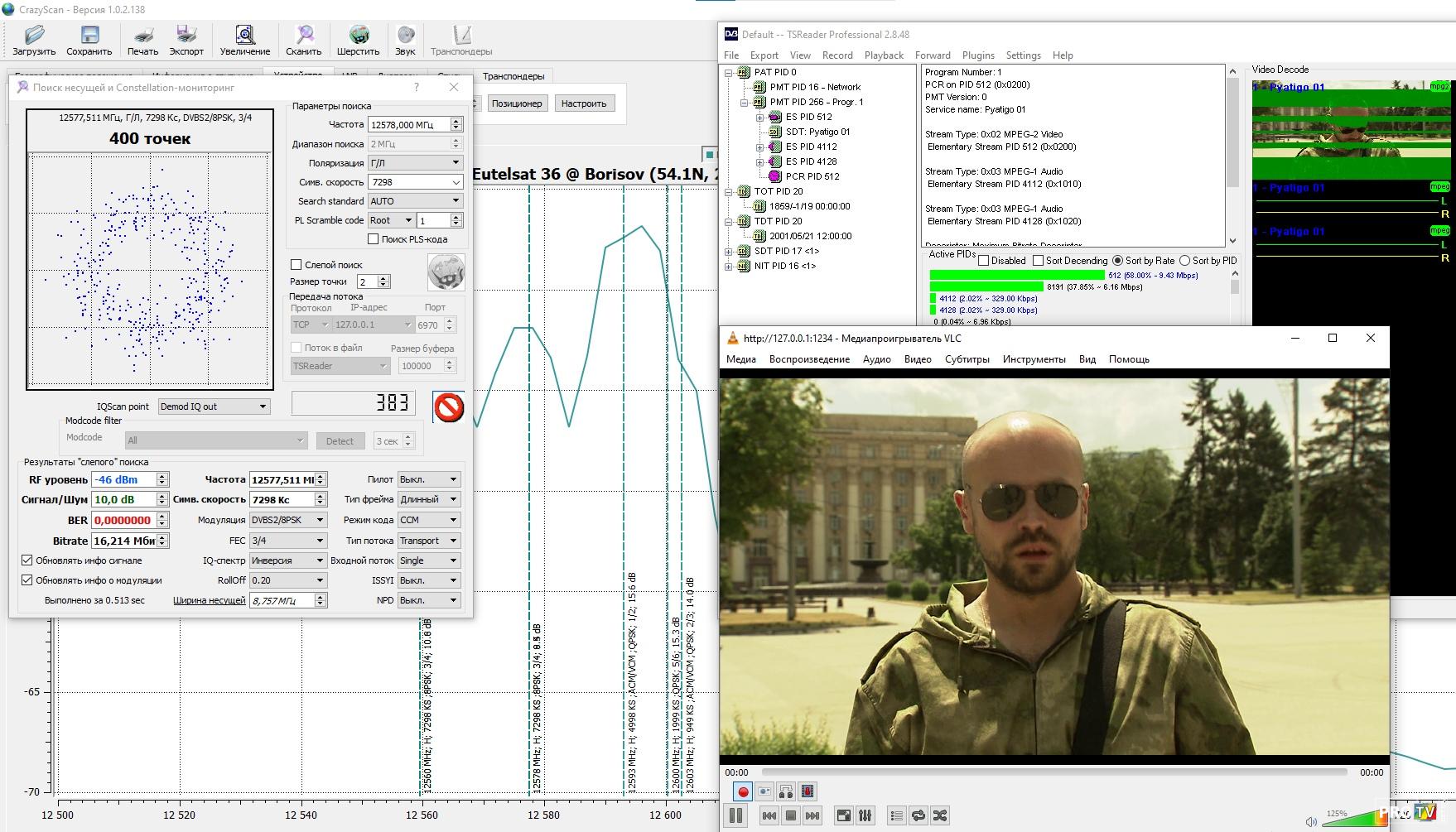Open the Поляризация dropdown

coord(415,163)
